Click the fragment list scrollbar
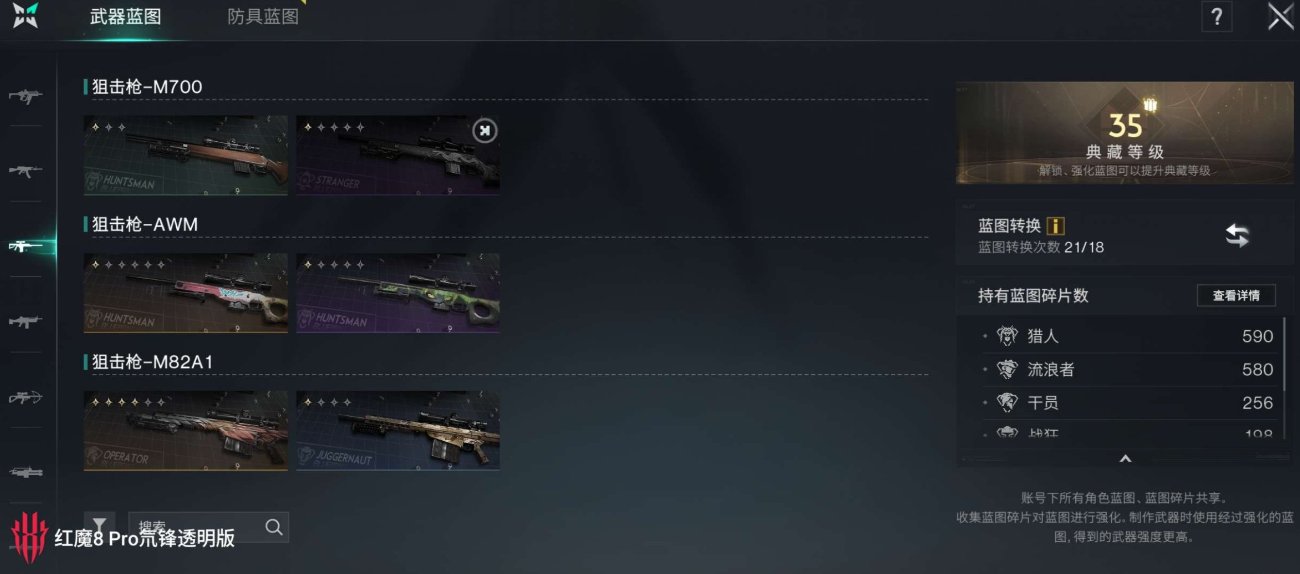 pos(1283,378)
